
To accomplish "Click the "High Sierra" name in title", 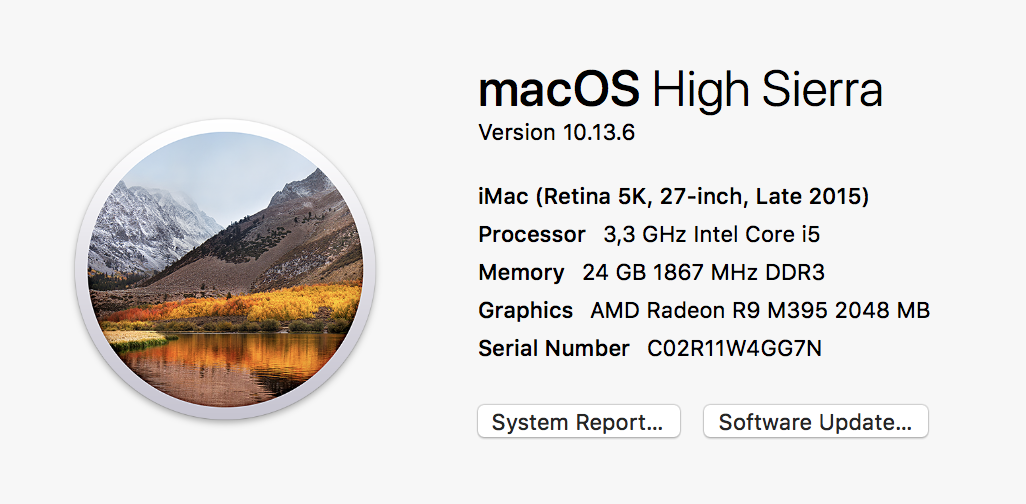I will pos(767,91).
